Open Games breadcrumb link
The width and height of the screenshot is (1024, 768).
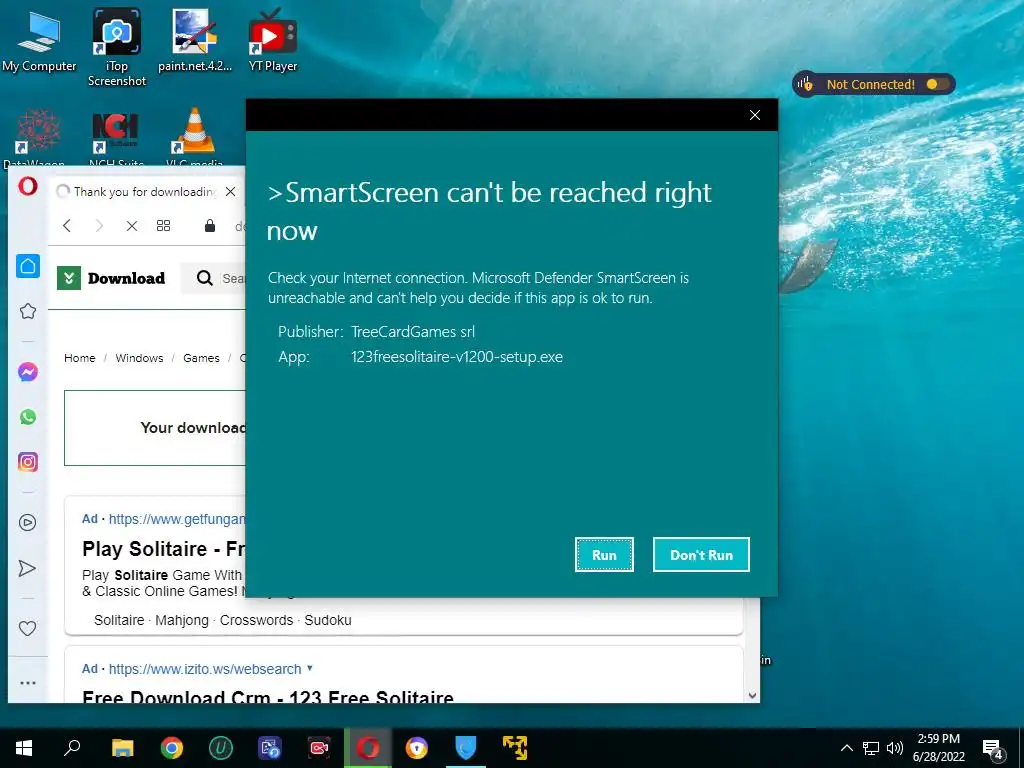coord(201,358)
